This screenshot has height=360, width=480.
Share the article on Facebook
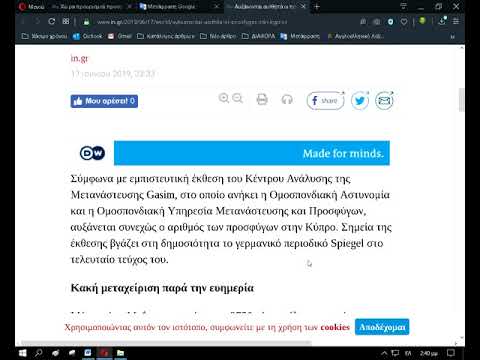coord(325,100)
